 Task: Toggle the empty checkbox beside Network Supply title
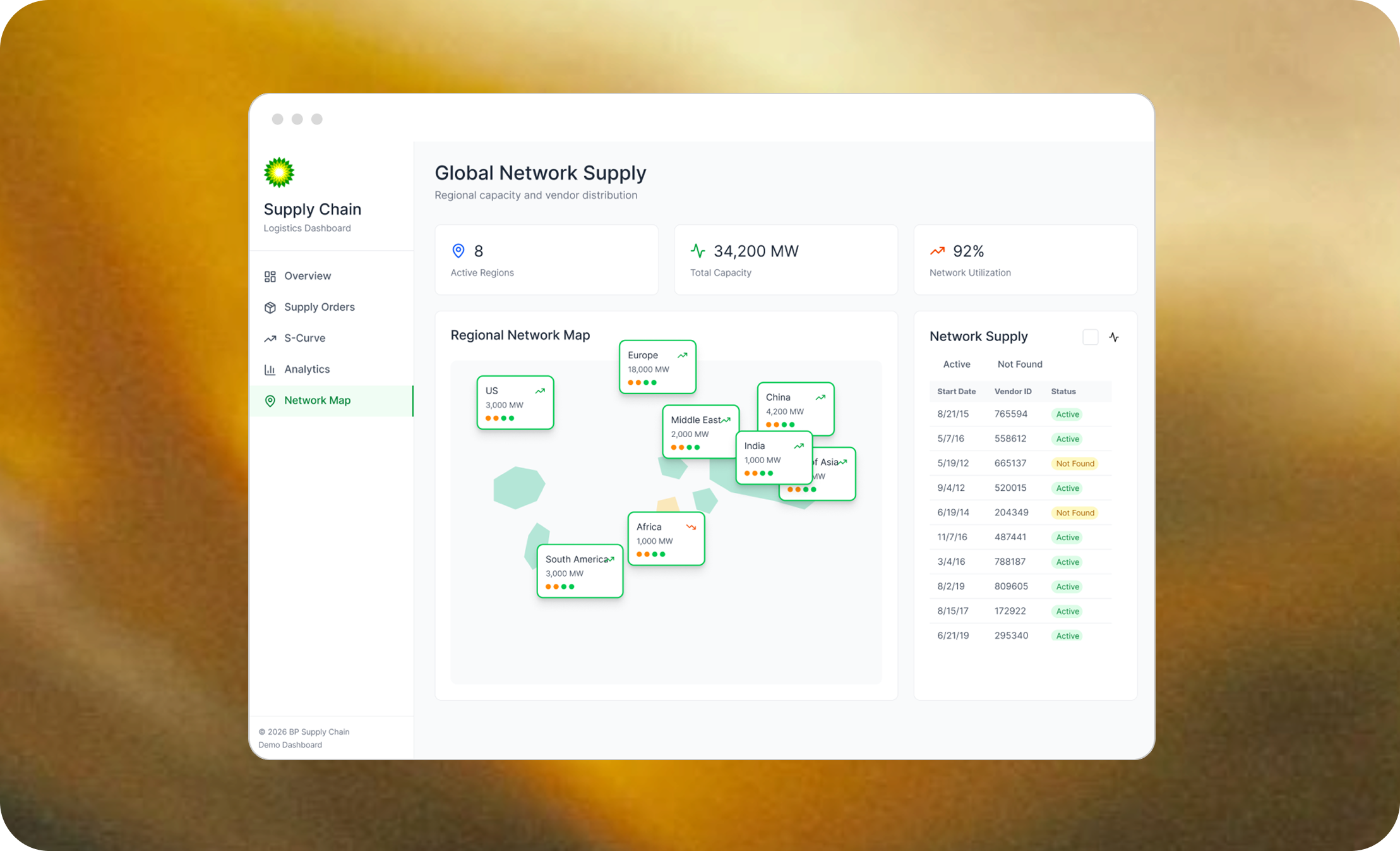pos(1090,337)
